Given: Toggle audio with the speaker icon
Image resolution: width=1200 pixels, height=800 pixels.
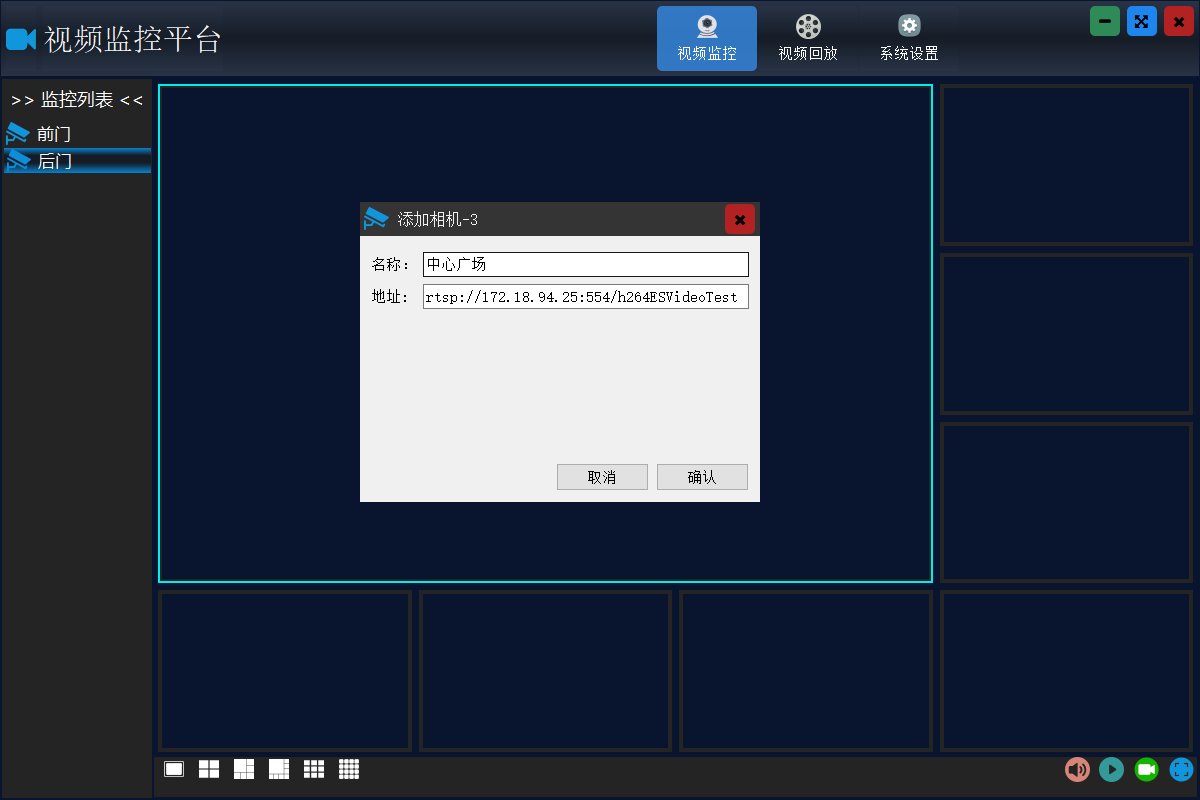Looking at the screenshot, I should tap(1078, 769).
